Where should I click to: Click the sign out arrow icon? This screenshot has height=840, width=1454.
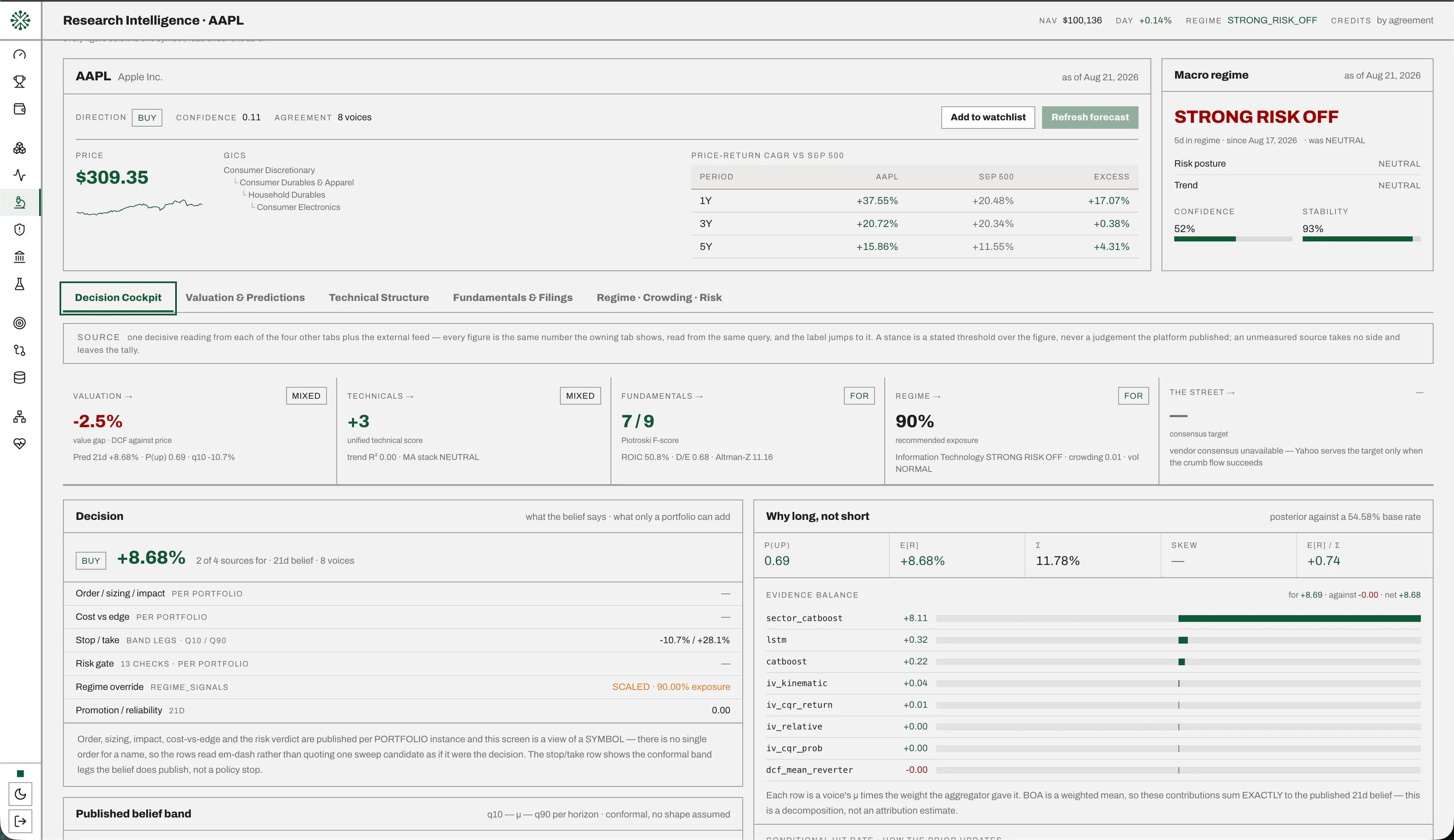(x=20, y=821)
